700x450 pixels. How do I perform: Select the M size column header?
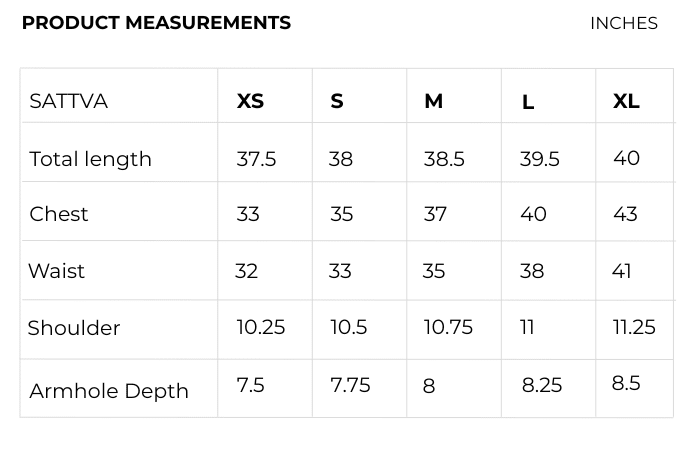tap(433, 101)
